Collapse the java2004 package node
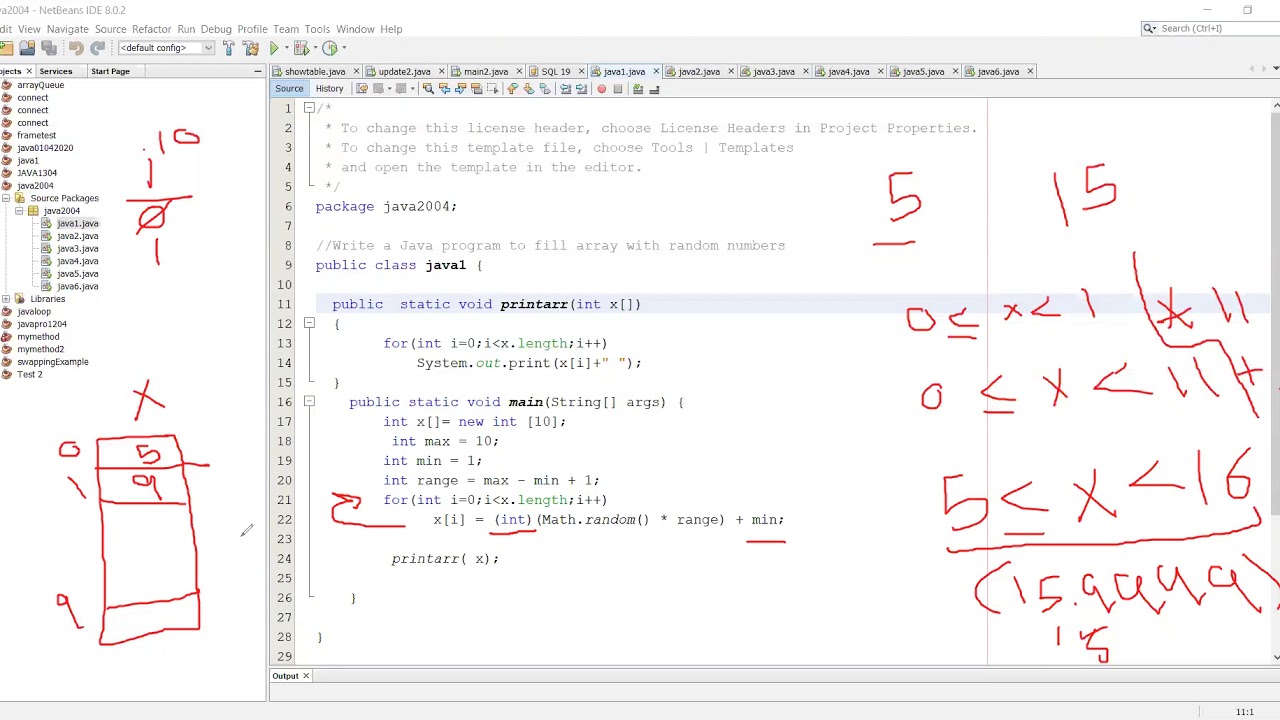 pyautogui.click(x=19, y=211)
